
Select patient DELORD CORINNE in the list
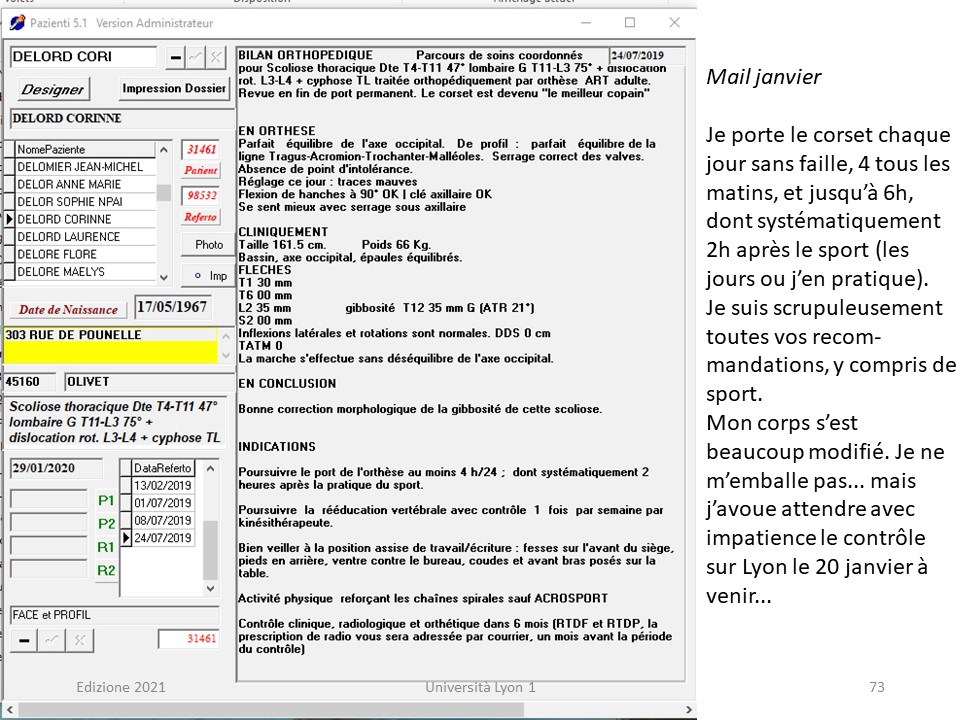(x=85, y=219)
